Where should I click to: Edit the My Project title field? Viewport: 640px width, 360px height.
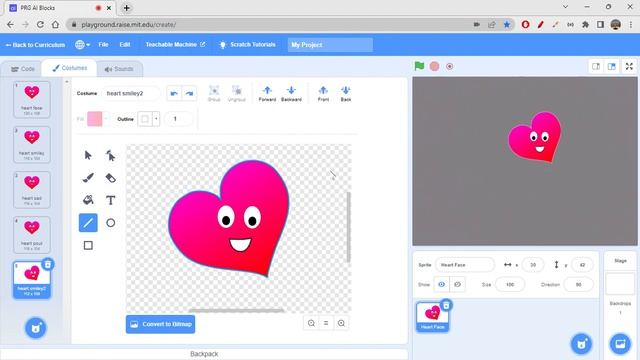330,45
